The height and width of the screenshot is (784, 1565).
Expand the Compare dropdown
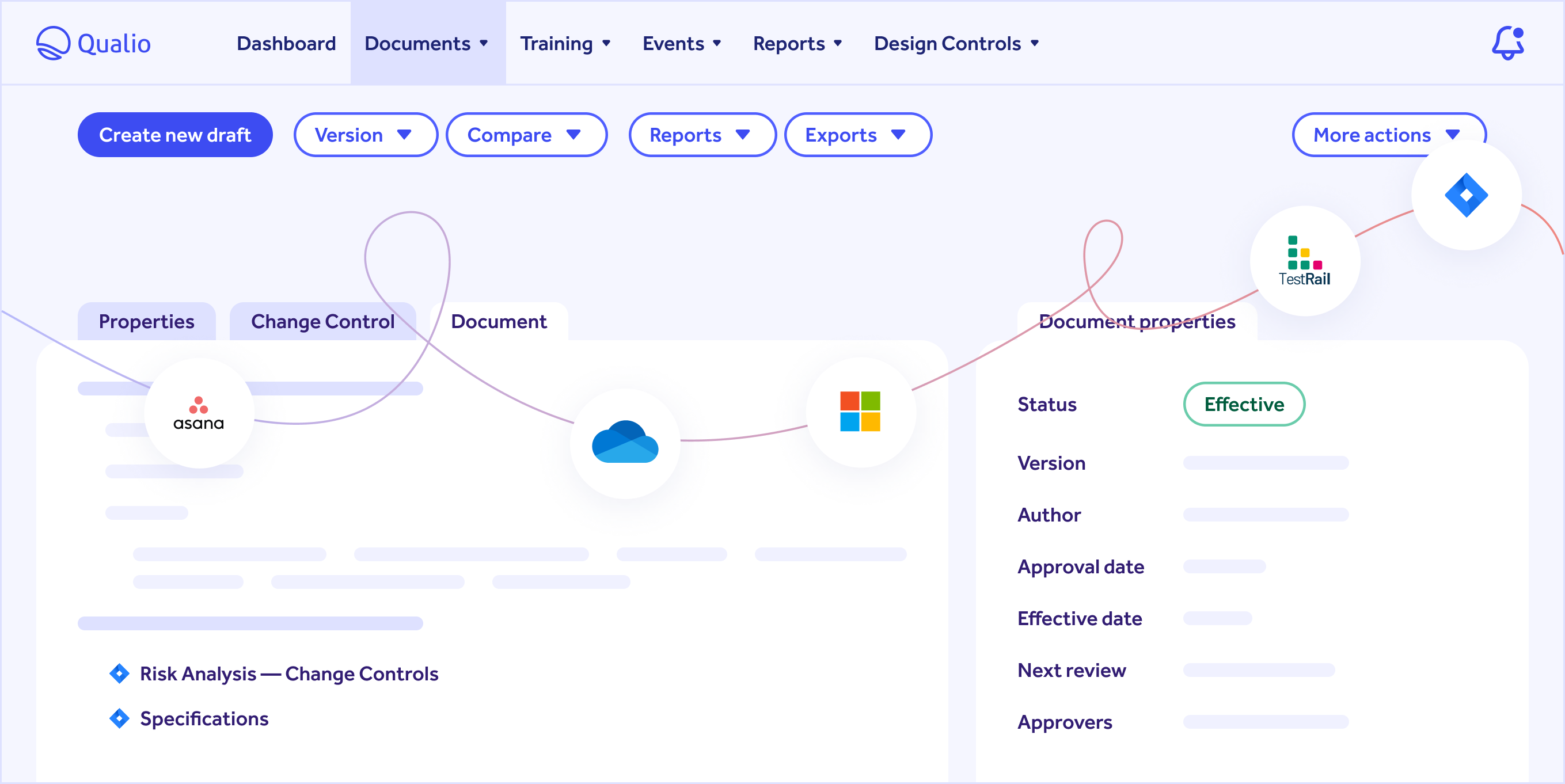pyautogui.click(x=526, y=135)
